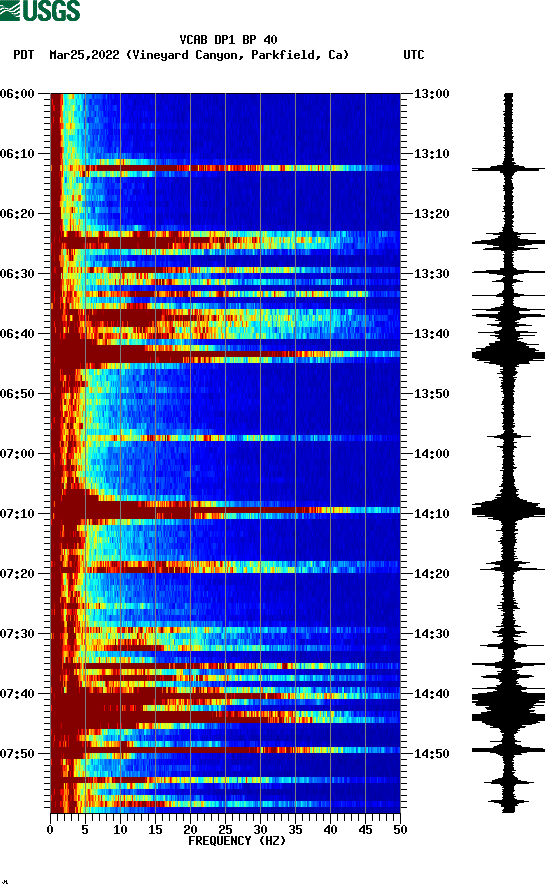Click the '07:40' PDT time label
The image size is (552, 893).
pyautogui.click(x=17, y=694)
